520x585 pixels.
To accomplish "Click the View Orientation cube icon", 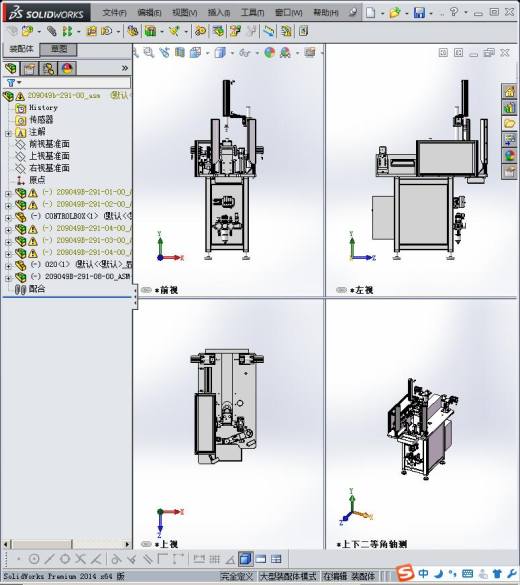I will [x=195, y=53].
